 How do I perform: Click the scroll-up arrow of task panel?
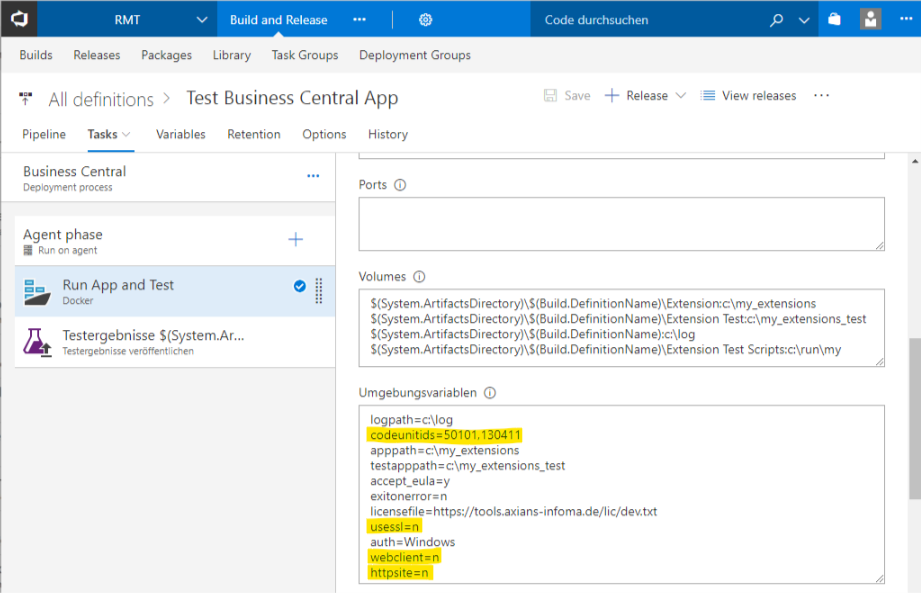[915, 161]
